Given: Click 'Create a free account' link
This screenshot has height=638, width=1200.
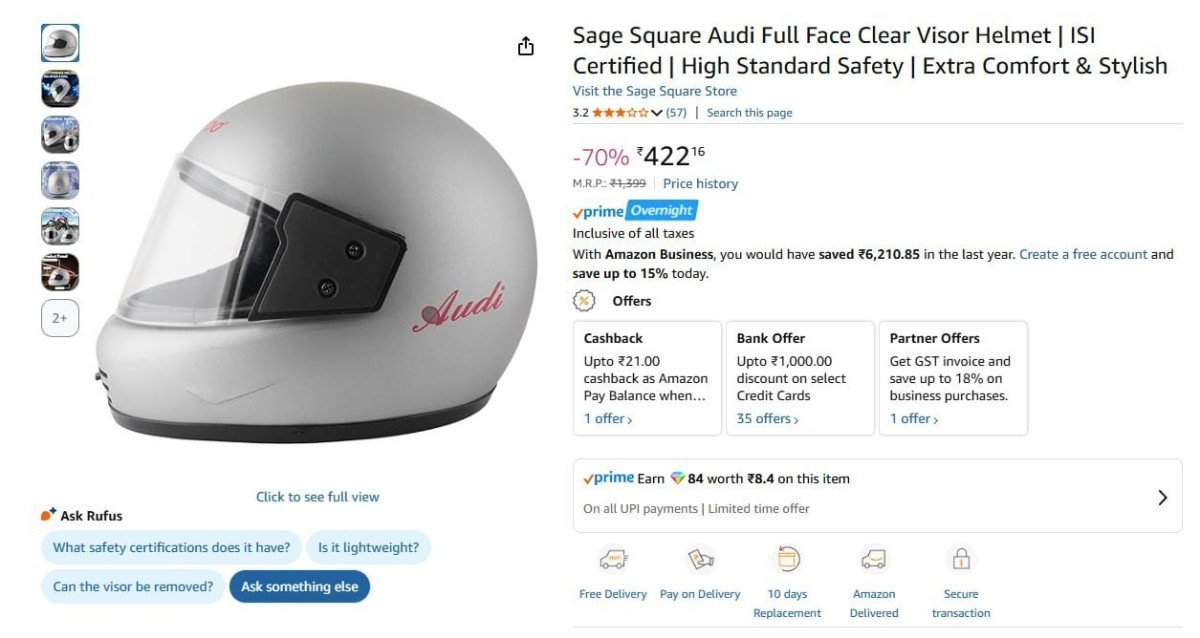Looking at the screenshot, I should tap(1083, 254).
